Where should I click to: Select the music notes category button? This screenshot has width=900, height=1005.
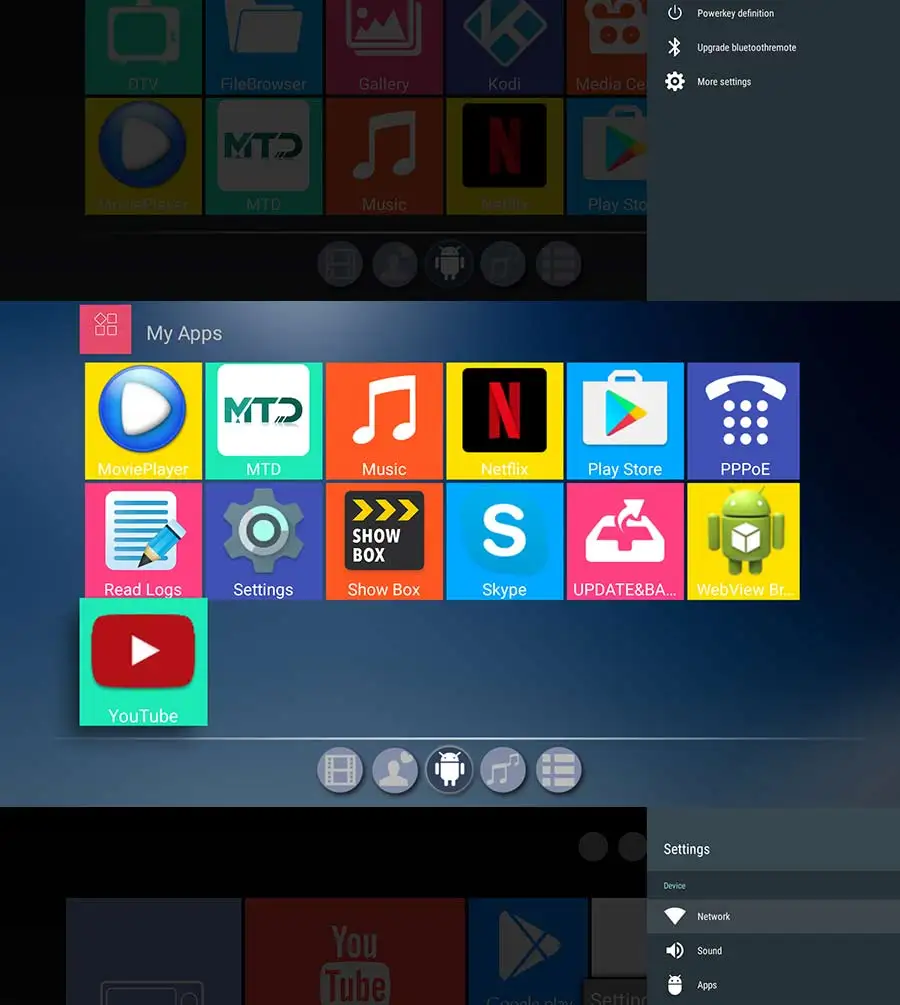(504, 770)
